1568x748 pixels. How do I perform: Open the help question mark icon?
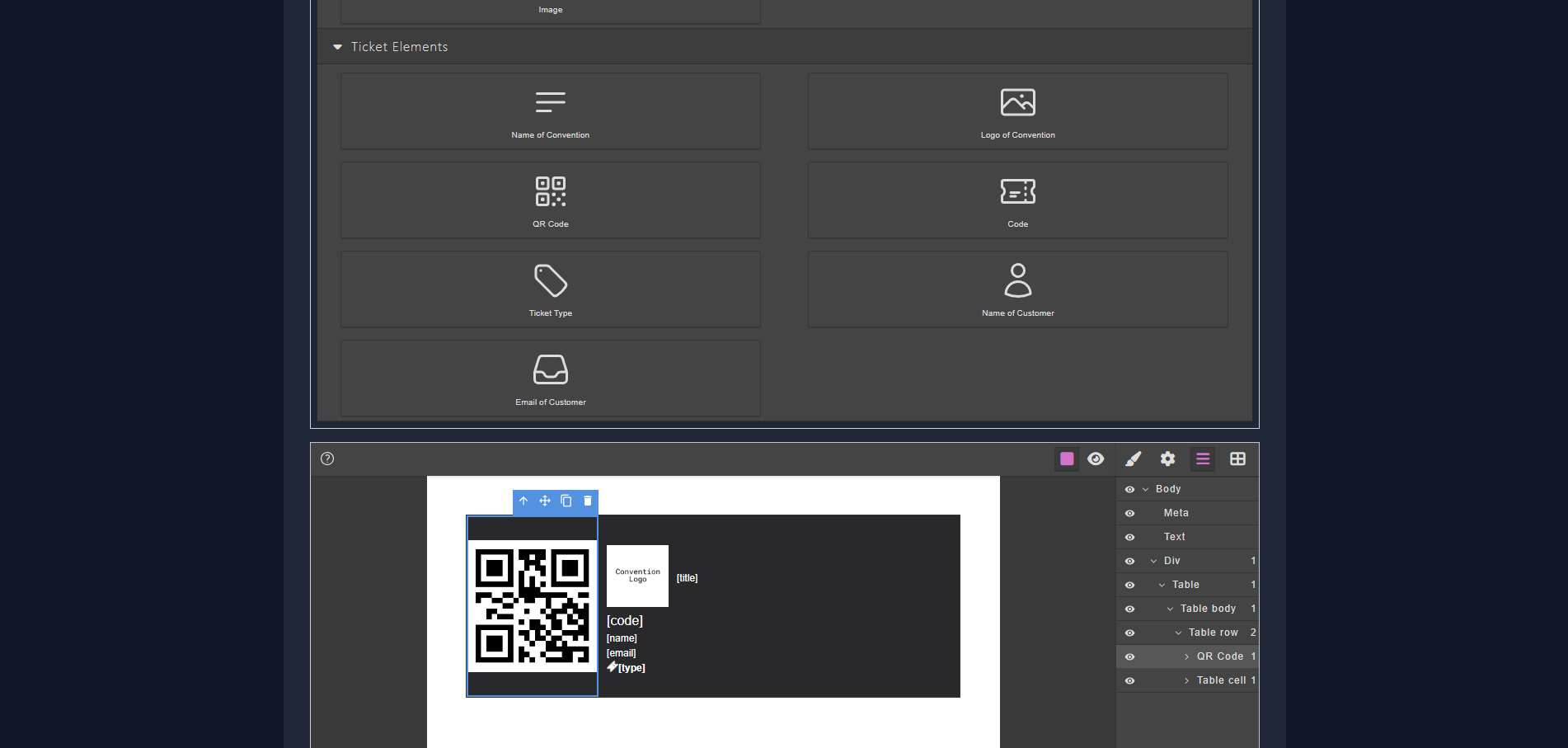pyautogui.click(x=327, y=459)
